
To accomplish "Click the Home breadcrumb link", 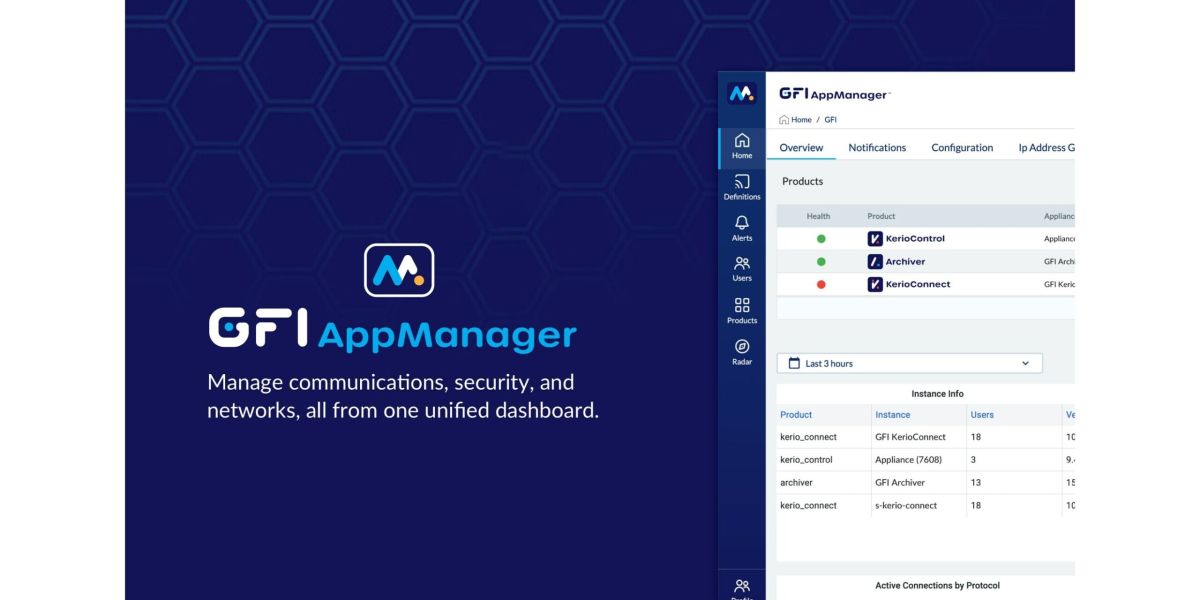I will tap(801, 120).
